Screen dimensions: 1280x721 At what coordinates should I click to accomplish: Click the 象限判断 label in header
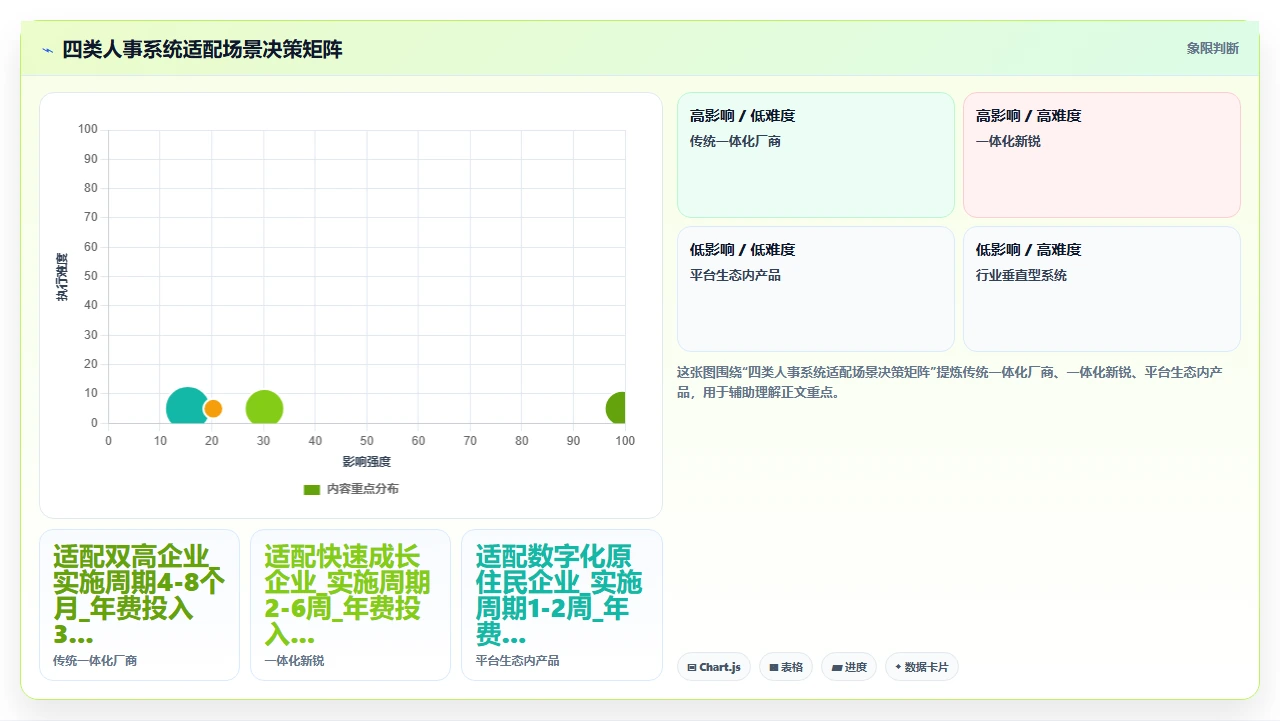(x=1212, y=48)
